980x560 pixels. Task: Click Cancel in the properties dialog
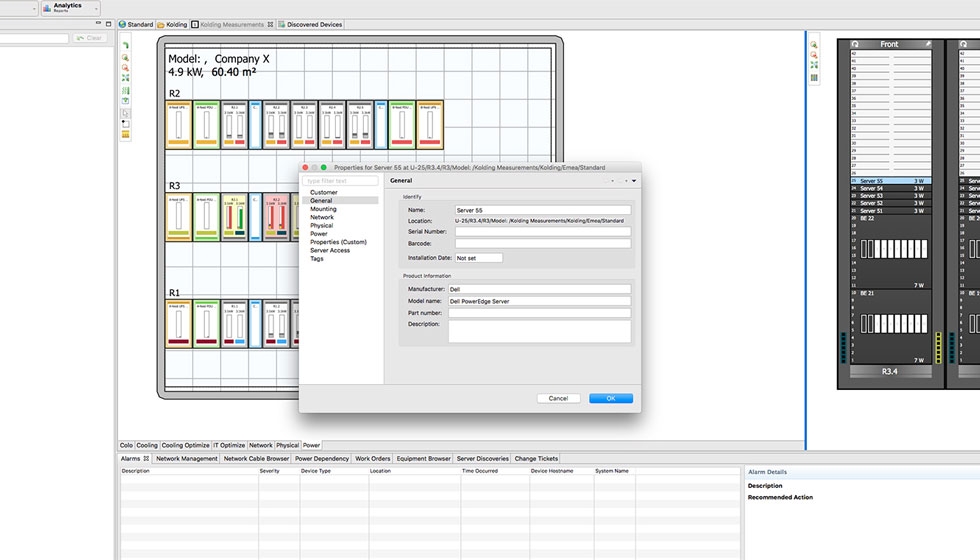pyautogui.click(x=558, y=398)
